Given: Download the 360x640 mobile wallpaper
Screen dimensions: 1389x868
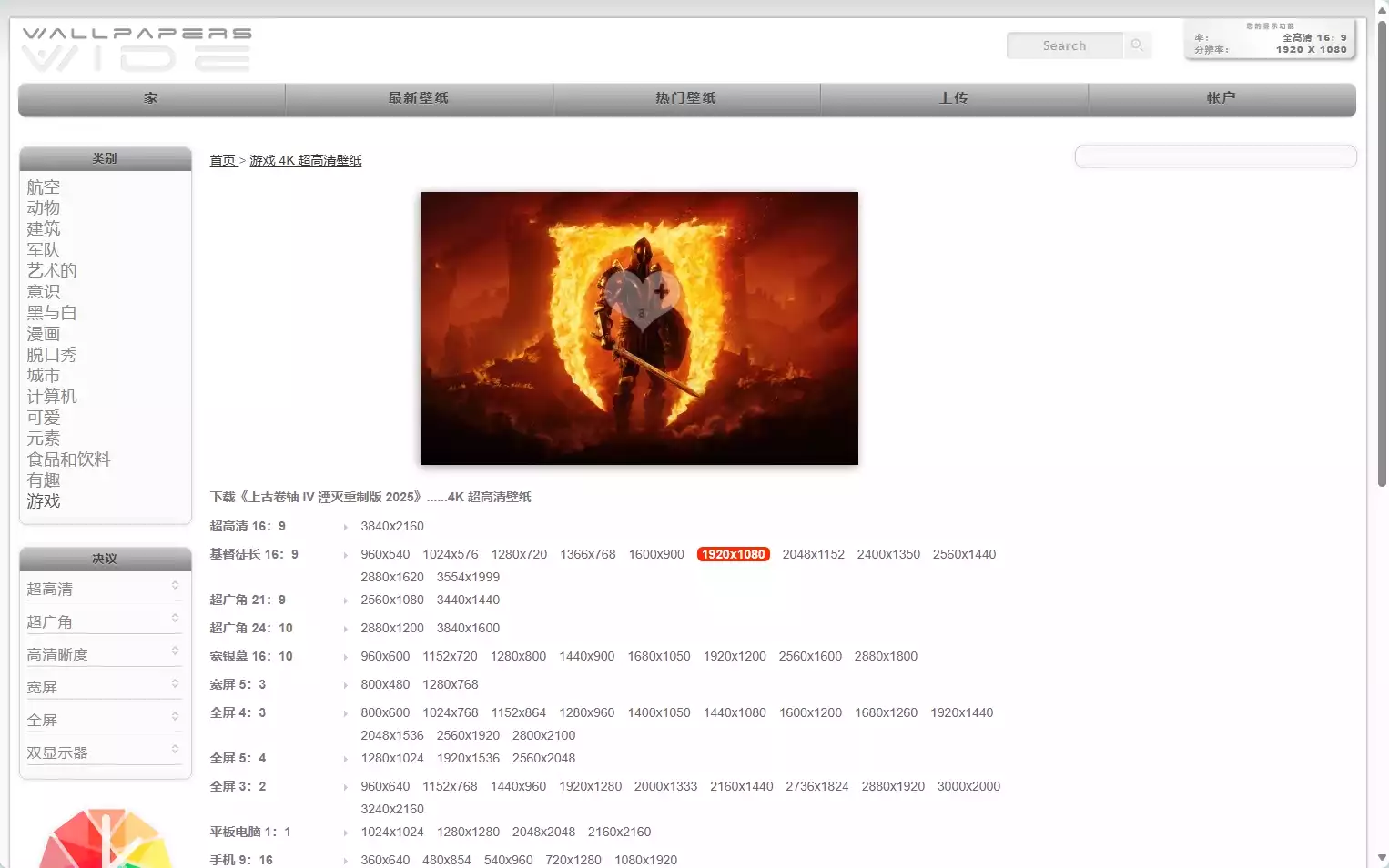Looking at the screenshot, I should (385, 860).
